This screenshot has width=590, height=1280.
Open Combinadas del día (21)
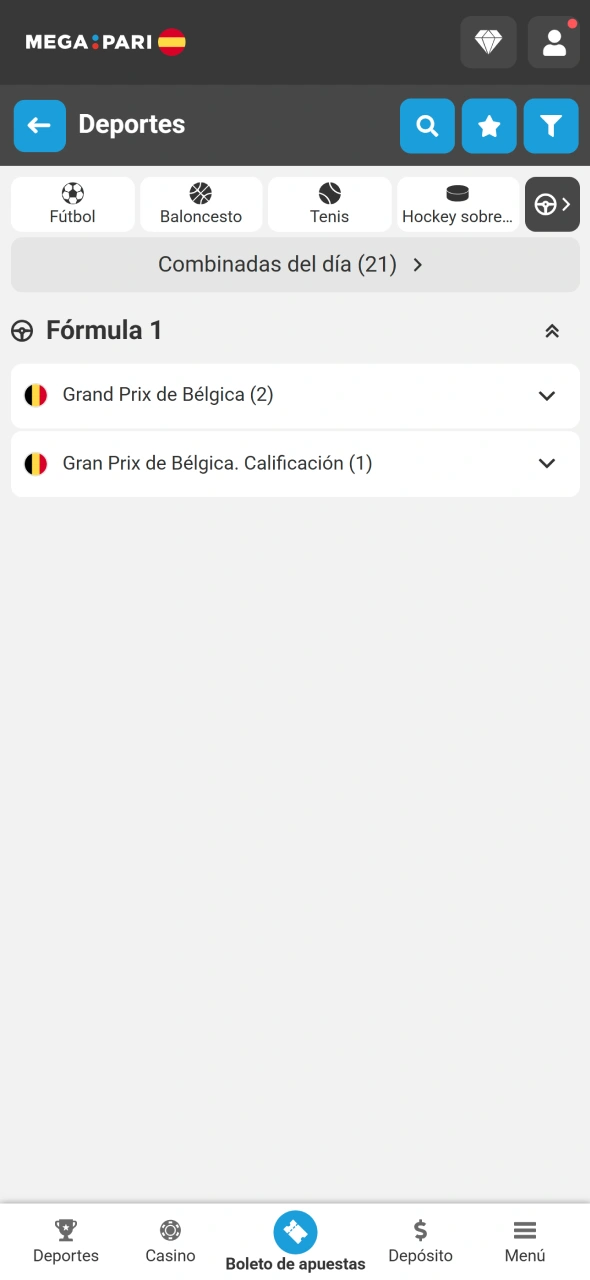(295, 265)
